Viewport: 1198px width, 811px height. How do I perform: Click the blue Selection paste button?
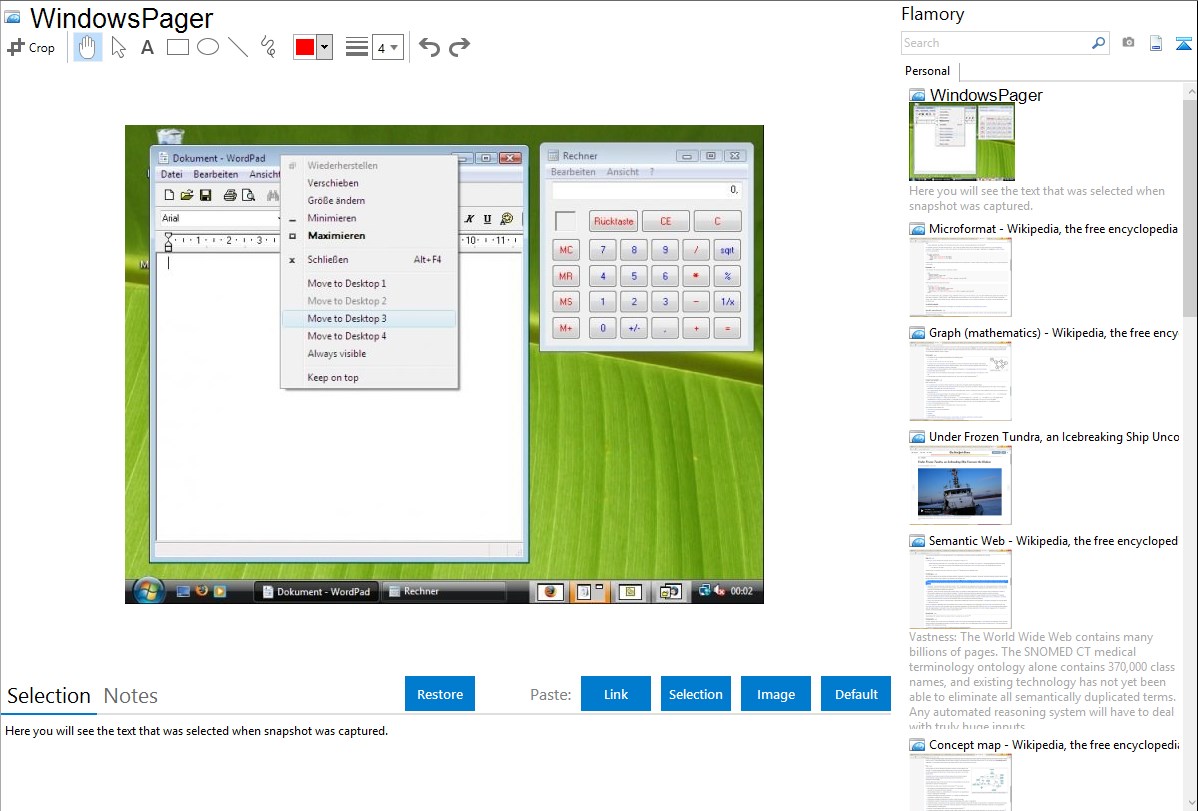click(x=695, y=694)
